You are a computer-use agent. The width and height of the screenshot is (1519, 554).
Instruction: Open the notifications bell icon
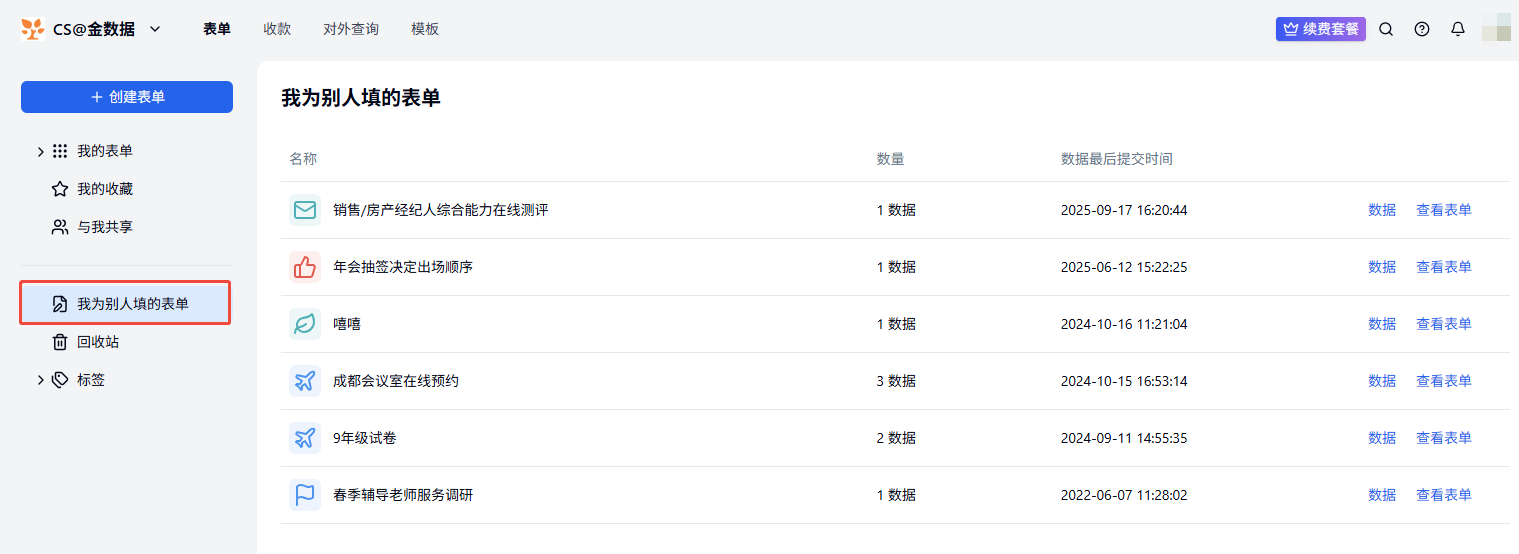tap(1458, 29)
